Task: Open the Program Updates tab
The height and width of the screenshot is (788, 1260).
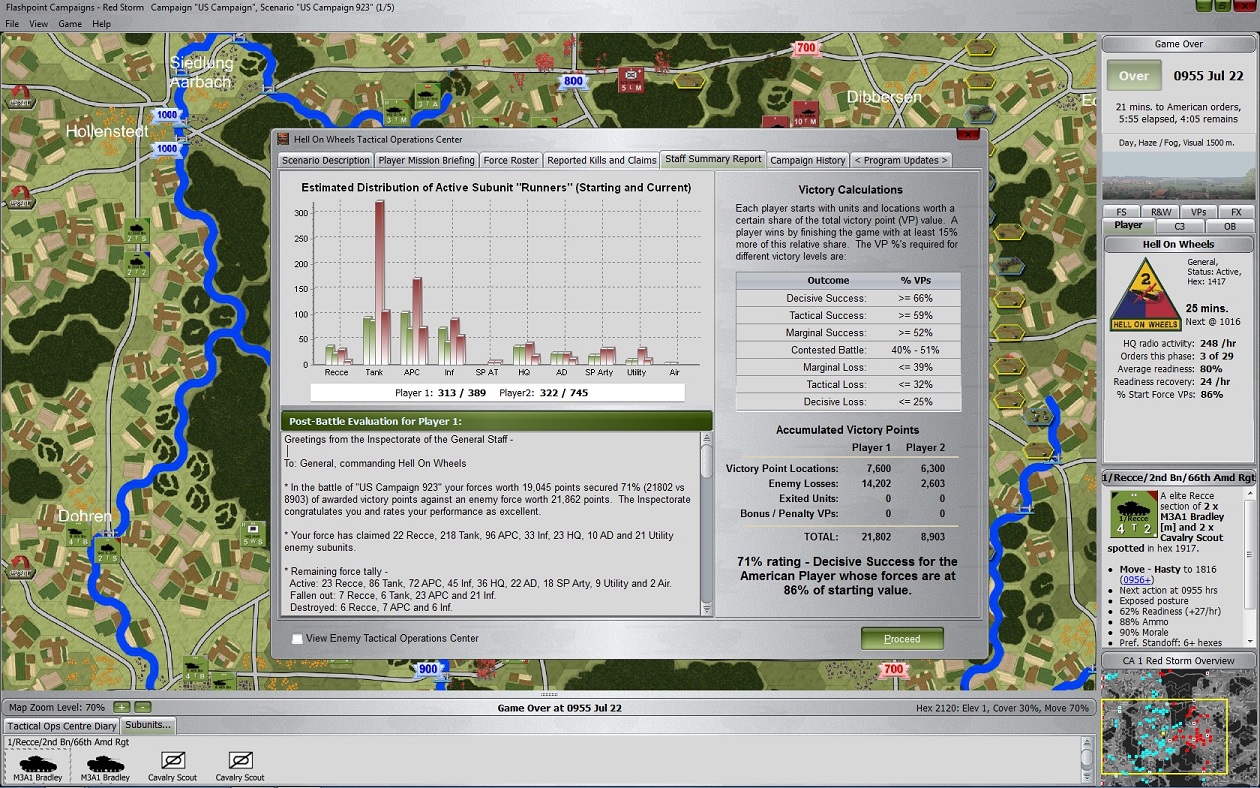Action: 900,160
